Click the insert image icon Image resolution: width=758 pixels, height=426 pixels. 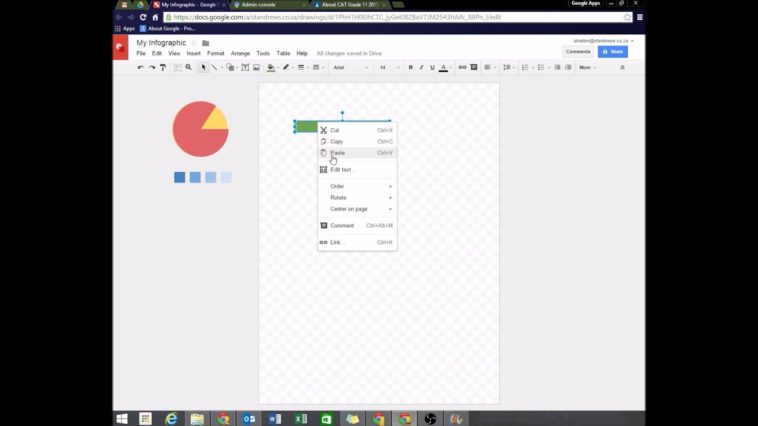click(x=256, y=67)
